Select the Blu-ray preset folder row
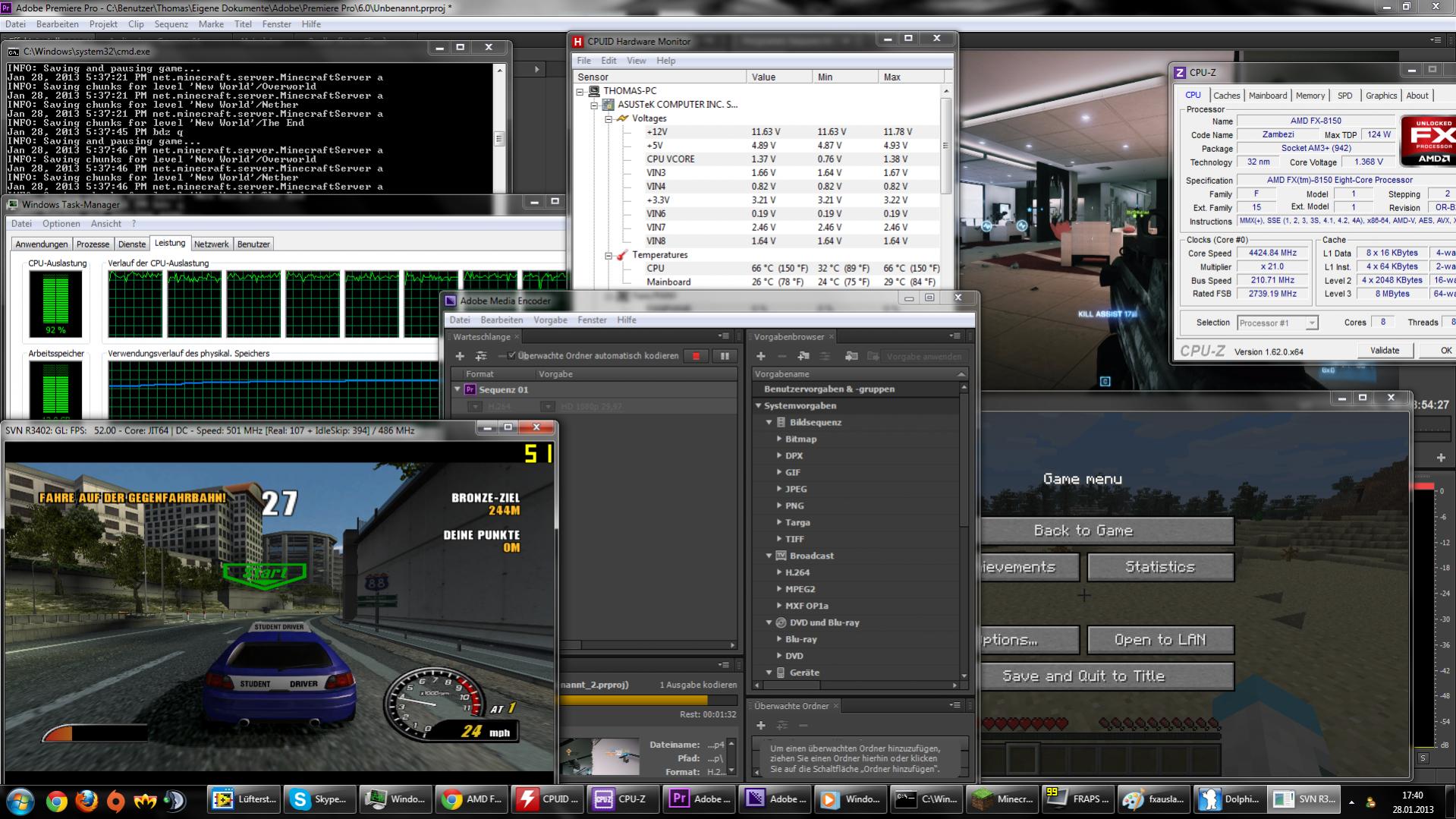The image size is (1456, 819). click(x=857, y=640)
